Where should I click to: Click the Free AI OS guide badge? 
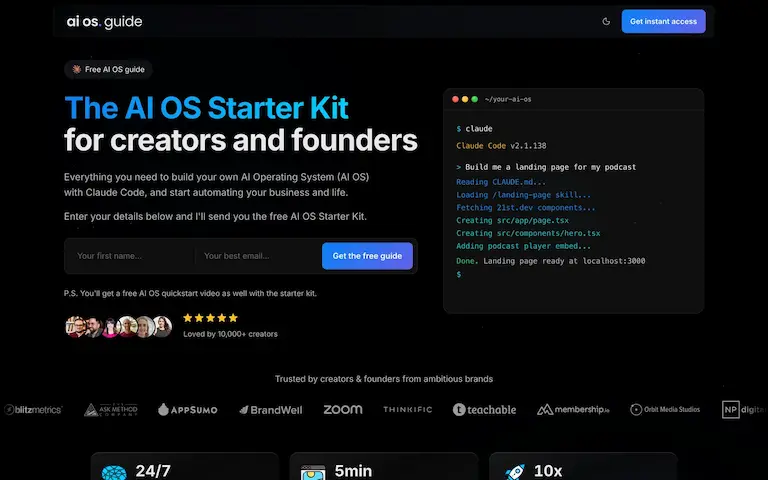click(x=108, y=70)
